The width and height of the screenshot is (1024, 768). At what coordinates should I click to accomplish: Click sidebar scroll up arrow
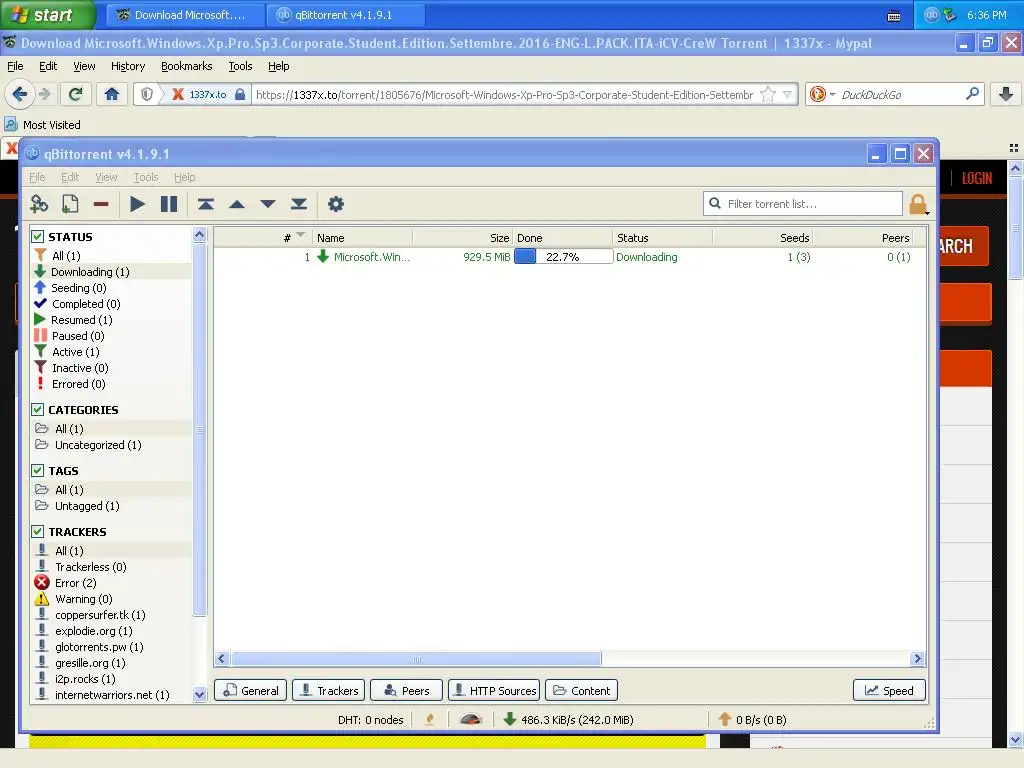200,235
